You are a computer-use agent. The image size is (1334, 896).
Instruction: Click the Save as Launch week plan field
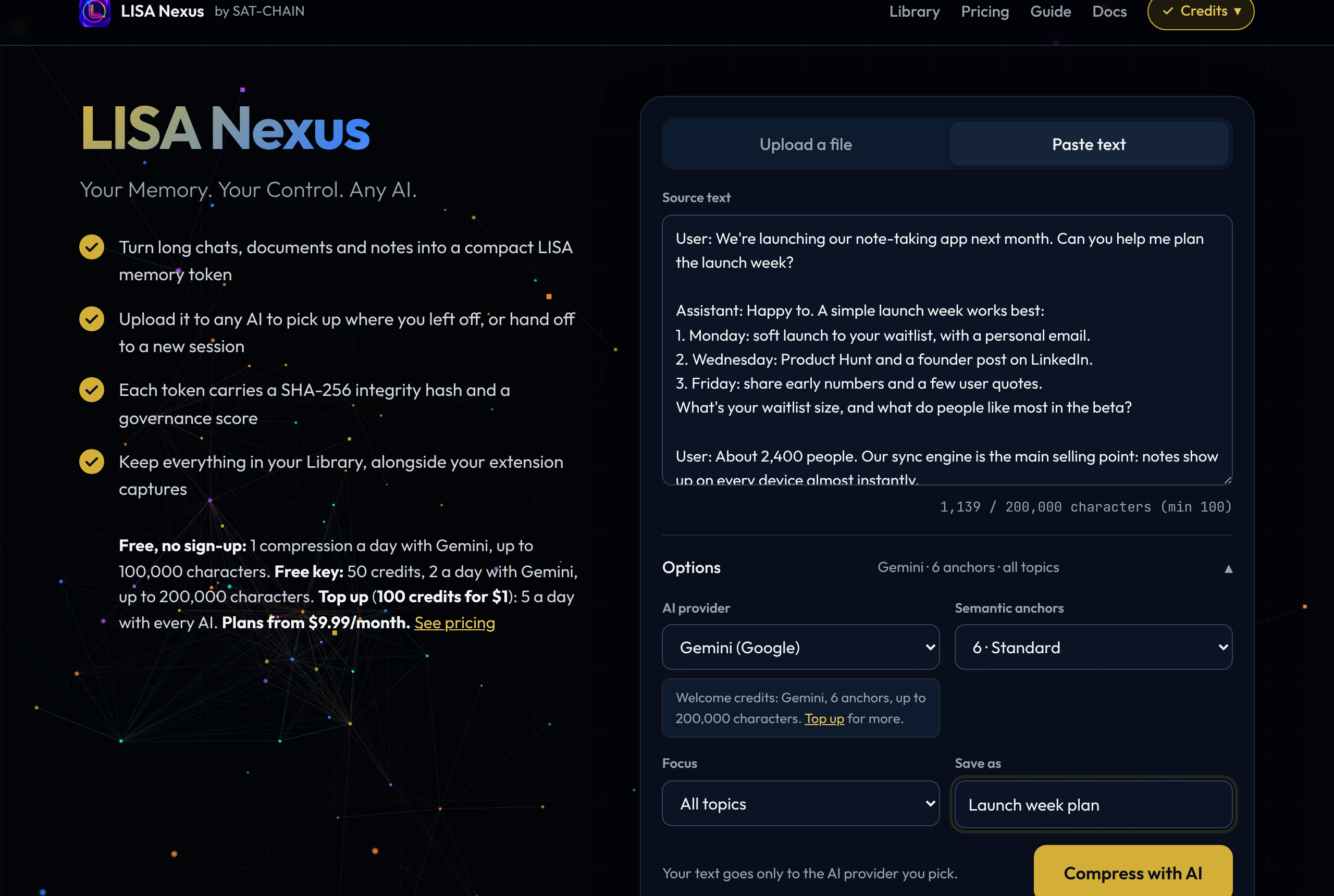[1093, 804]
